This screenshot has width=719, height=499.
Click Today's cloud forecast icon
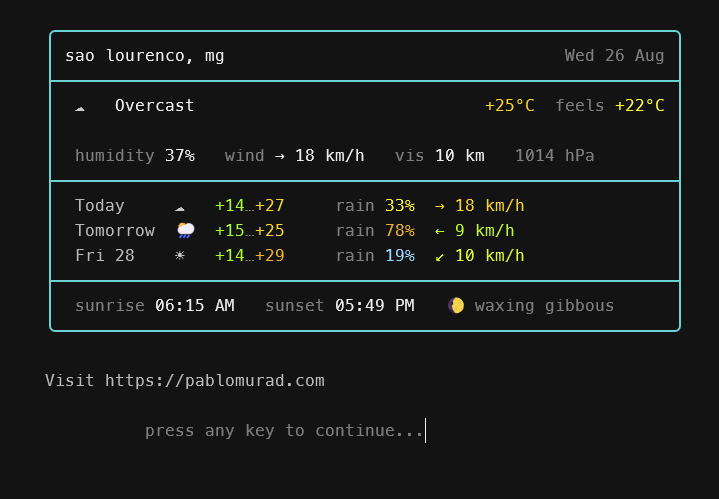tap(180, 208)
